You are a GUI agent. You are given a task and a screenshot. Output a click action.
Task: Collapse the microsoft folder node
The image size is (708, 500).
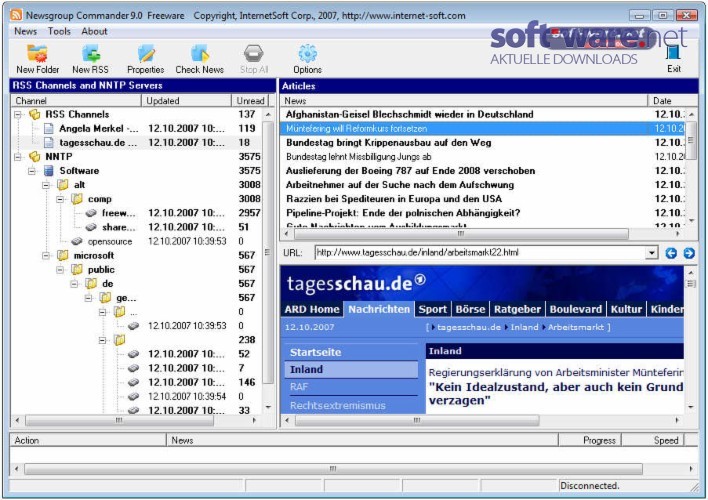tap(46, 256)
